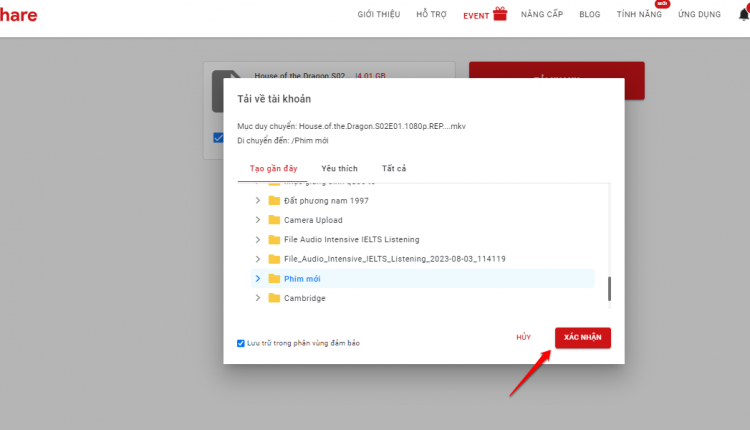The image size is (750, 430).
Task: Click the File Audio Intensive IELTS Listening folder icon
Action: (x=274, y=239)
